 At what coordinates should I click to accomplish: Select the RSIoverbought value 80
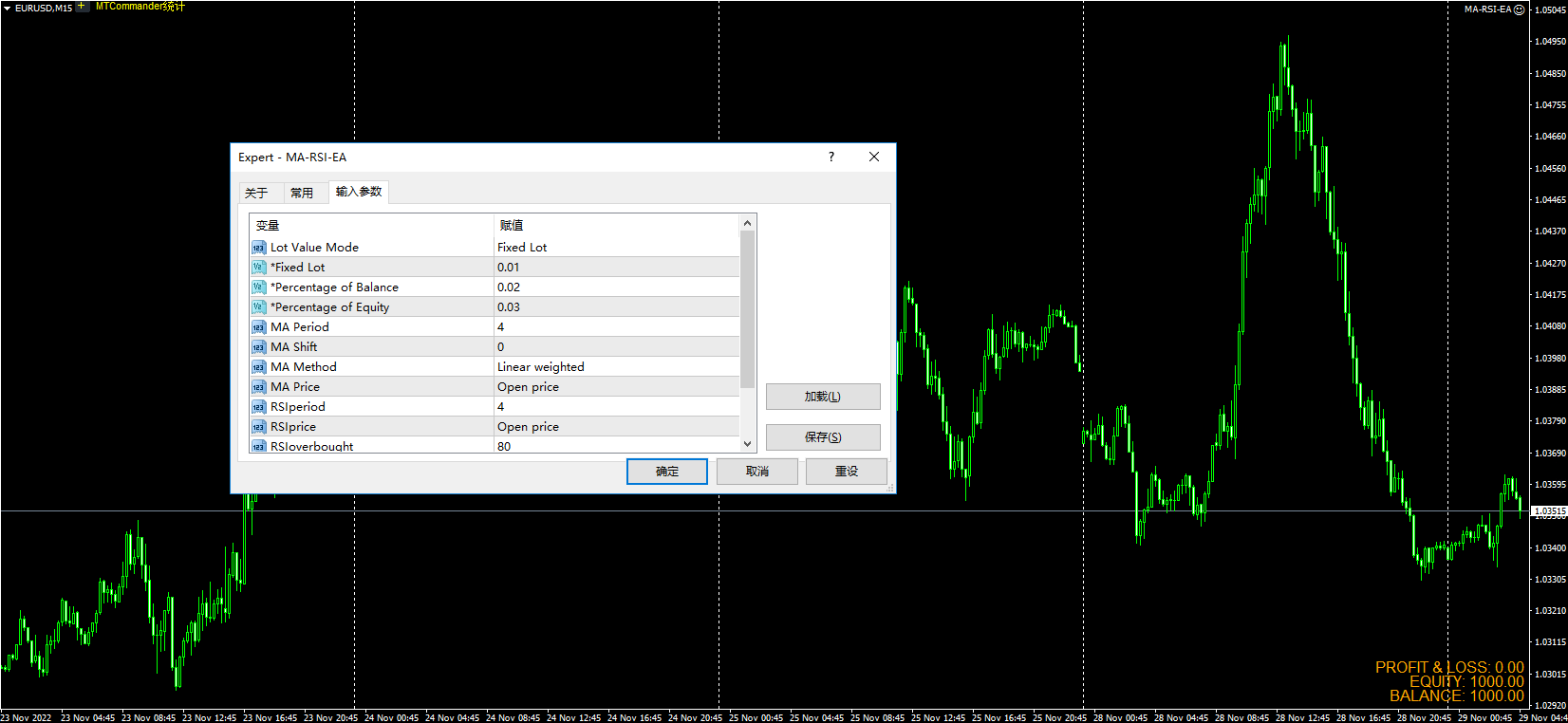tap(617, 445)
